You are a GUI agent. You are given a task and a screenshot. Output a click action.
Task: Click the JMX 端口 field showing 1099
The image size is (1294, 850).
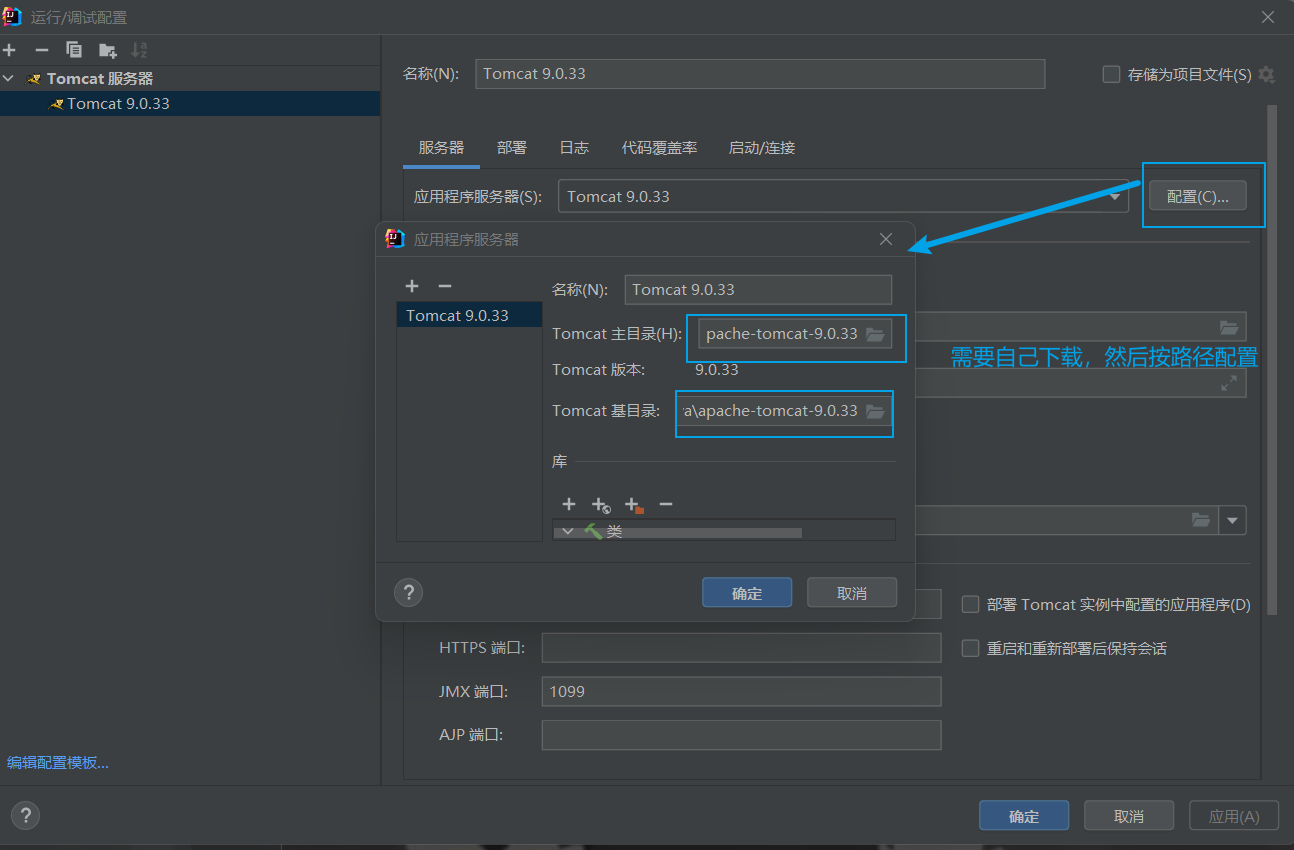741,692
